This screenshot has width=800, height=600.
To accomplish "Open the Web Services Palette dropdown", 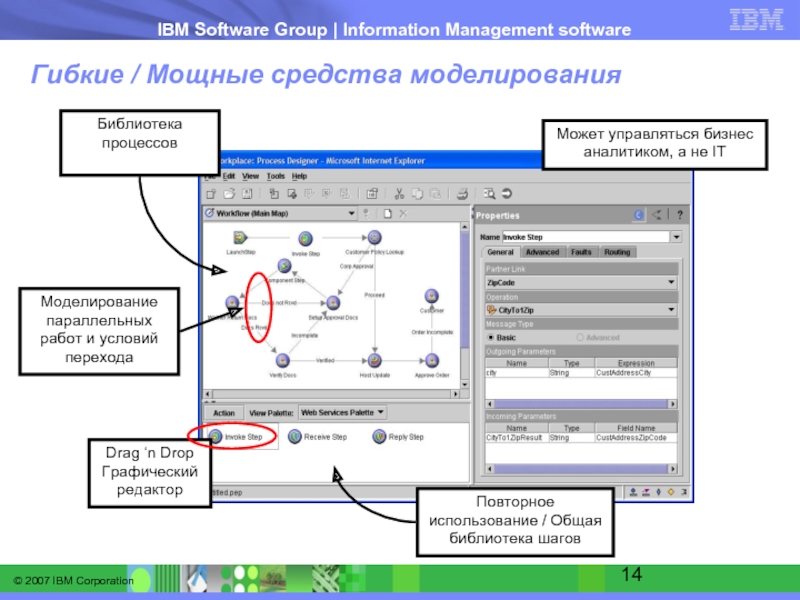I will pyautogui.click(x=342, y=412).
